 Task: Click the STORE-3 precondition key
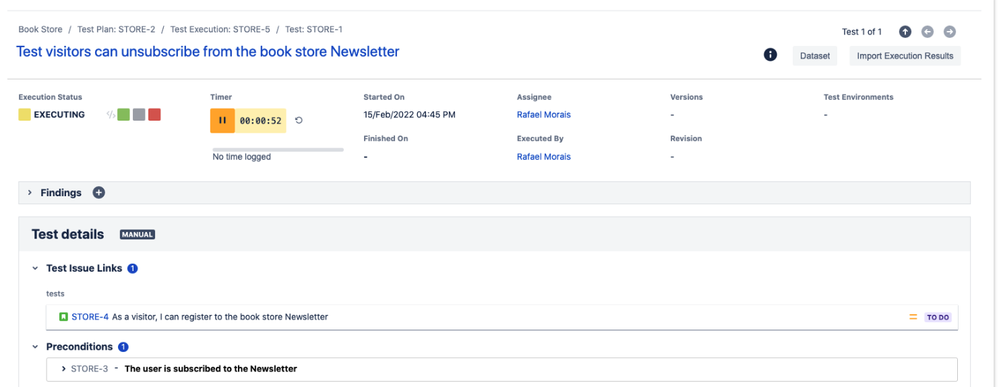(89, 369)
